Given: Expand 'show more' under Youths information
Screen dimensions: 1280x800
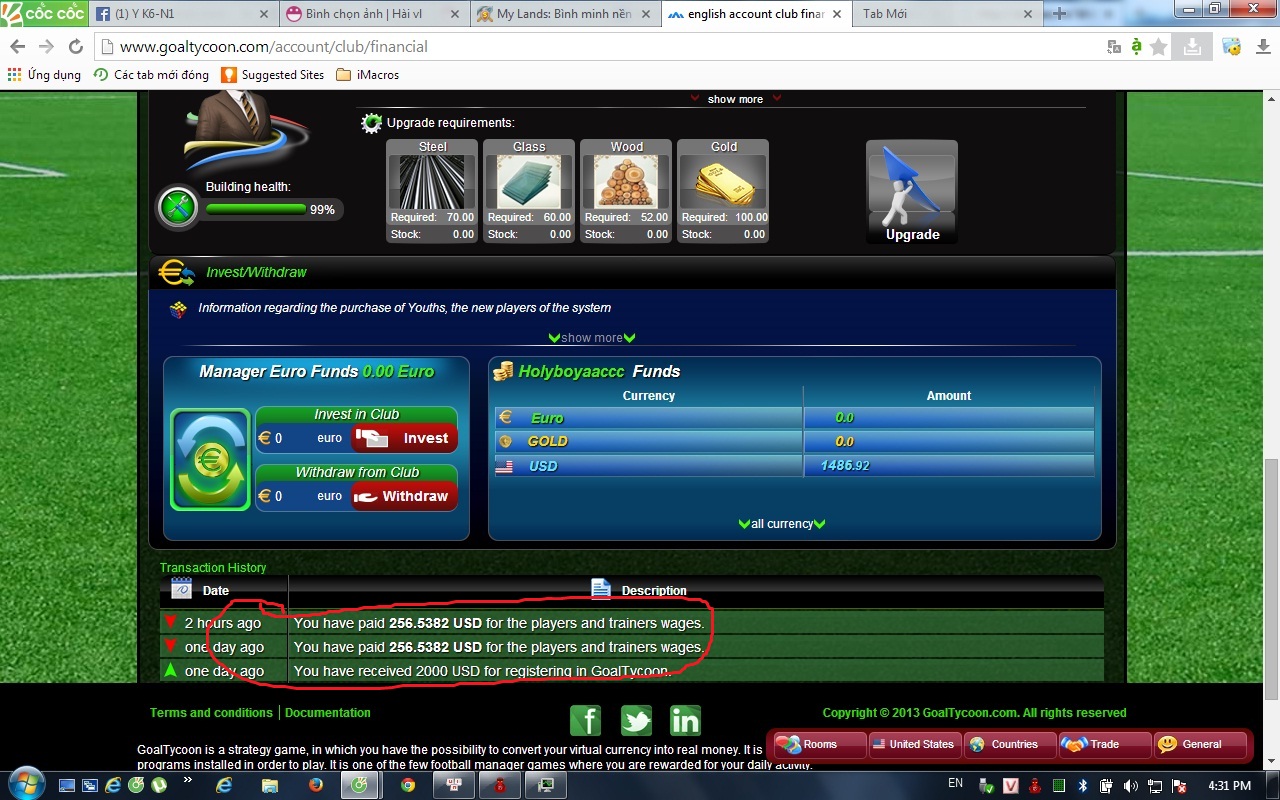Looking at the screenshot, I should click(592, 338).
